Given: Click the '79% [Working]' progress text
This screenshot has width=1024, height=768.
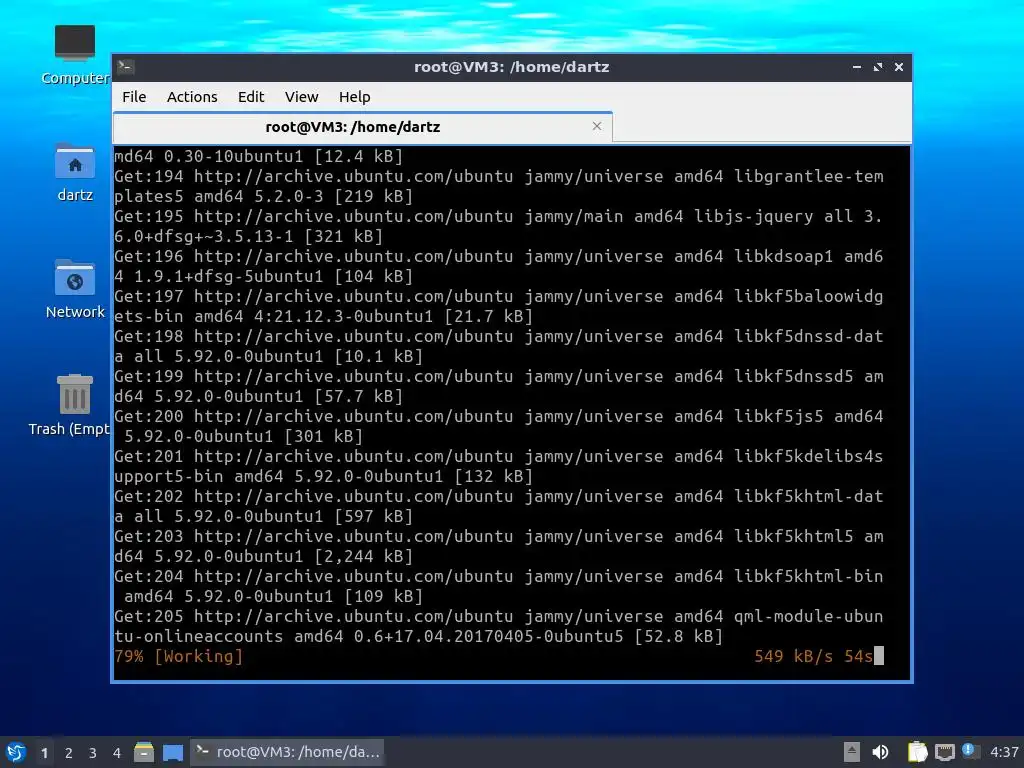Looking at the screenshot, I should point(178,656).
